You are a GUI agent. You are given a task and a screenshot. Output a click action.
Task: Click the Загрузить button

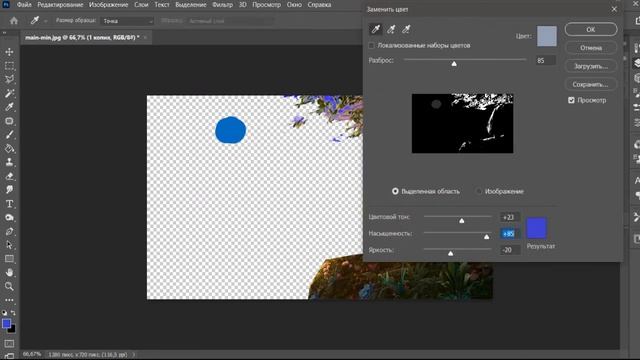(x=591, y=66)
